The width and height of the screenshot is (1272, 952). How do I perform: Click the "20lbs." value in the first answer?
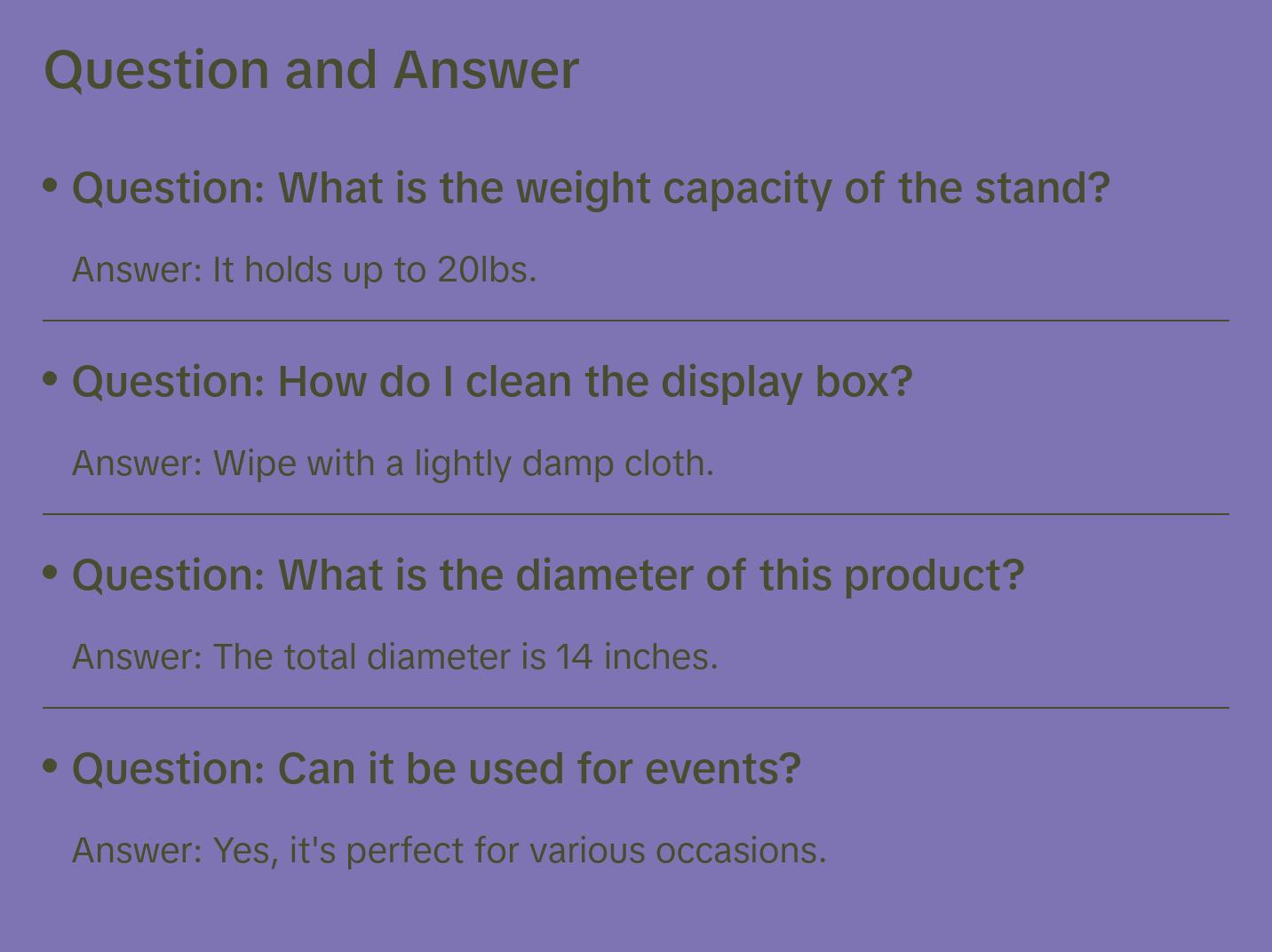(487, 270)
